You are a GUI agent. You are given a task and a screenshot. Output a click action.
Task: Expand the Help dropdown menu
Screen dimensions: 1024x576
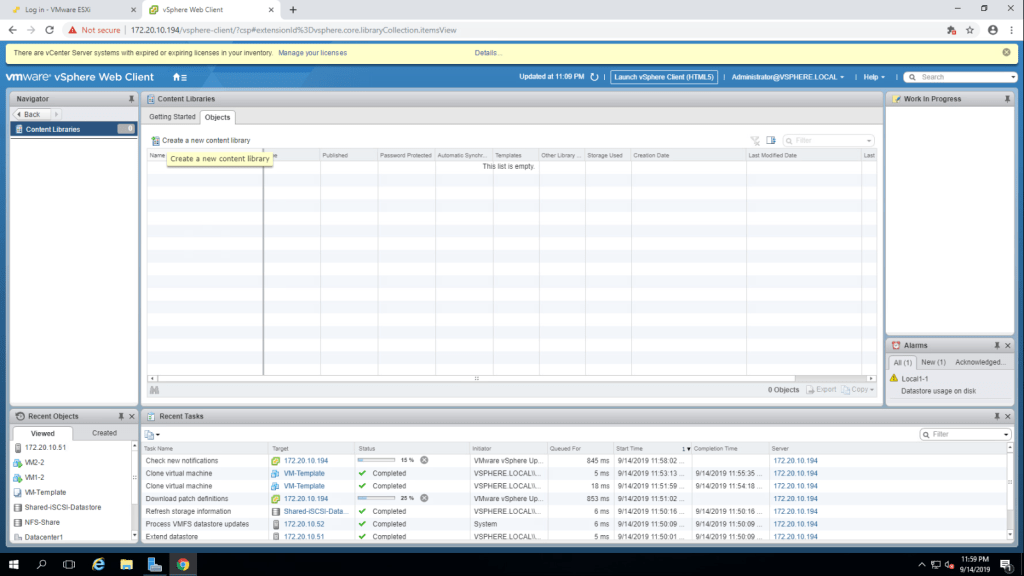coord(875,77)
